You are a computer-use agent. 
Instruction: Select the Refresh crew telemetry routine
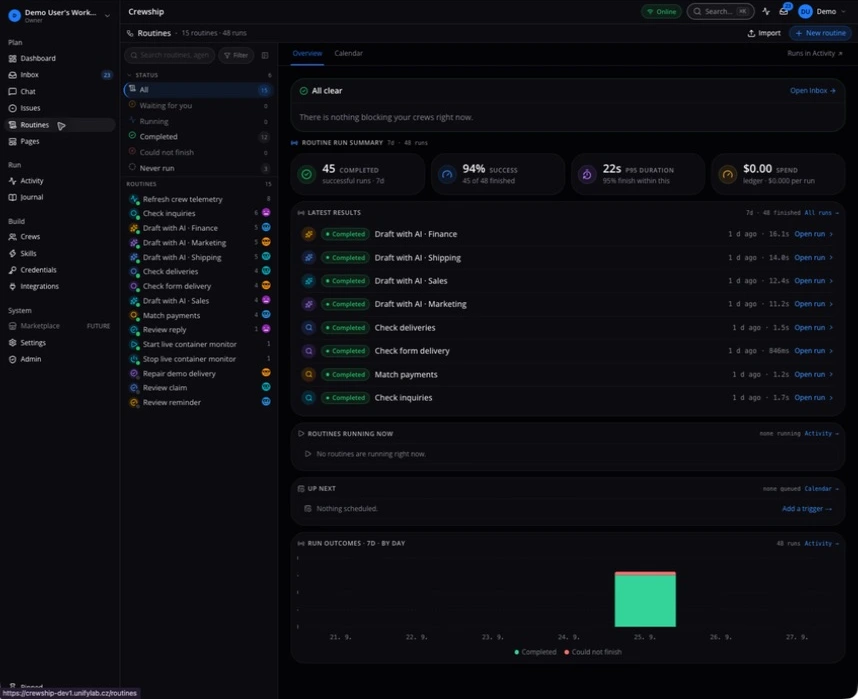click(x=199, y=199)
